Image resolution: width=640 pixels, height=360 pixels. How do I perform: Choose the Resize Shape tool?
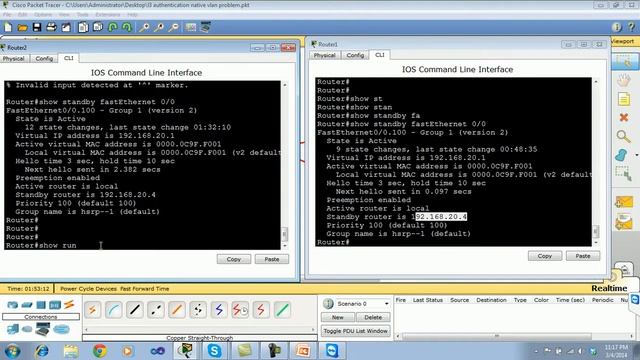tap(624, 174)
